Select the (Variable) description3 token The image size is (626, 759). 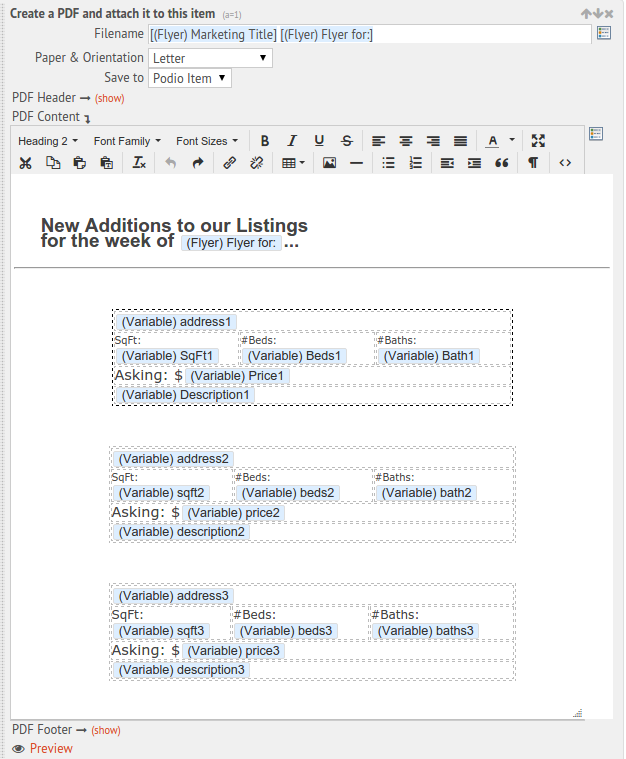coord(182,670)
